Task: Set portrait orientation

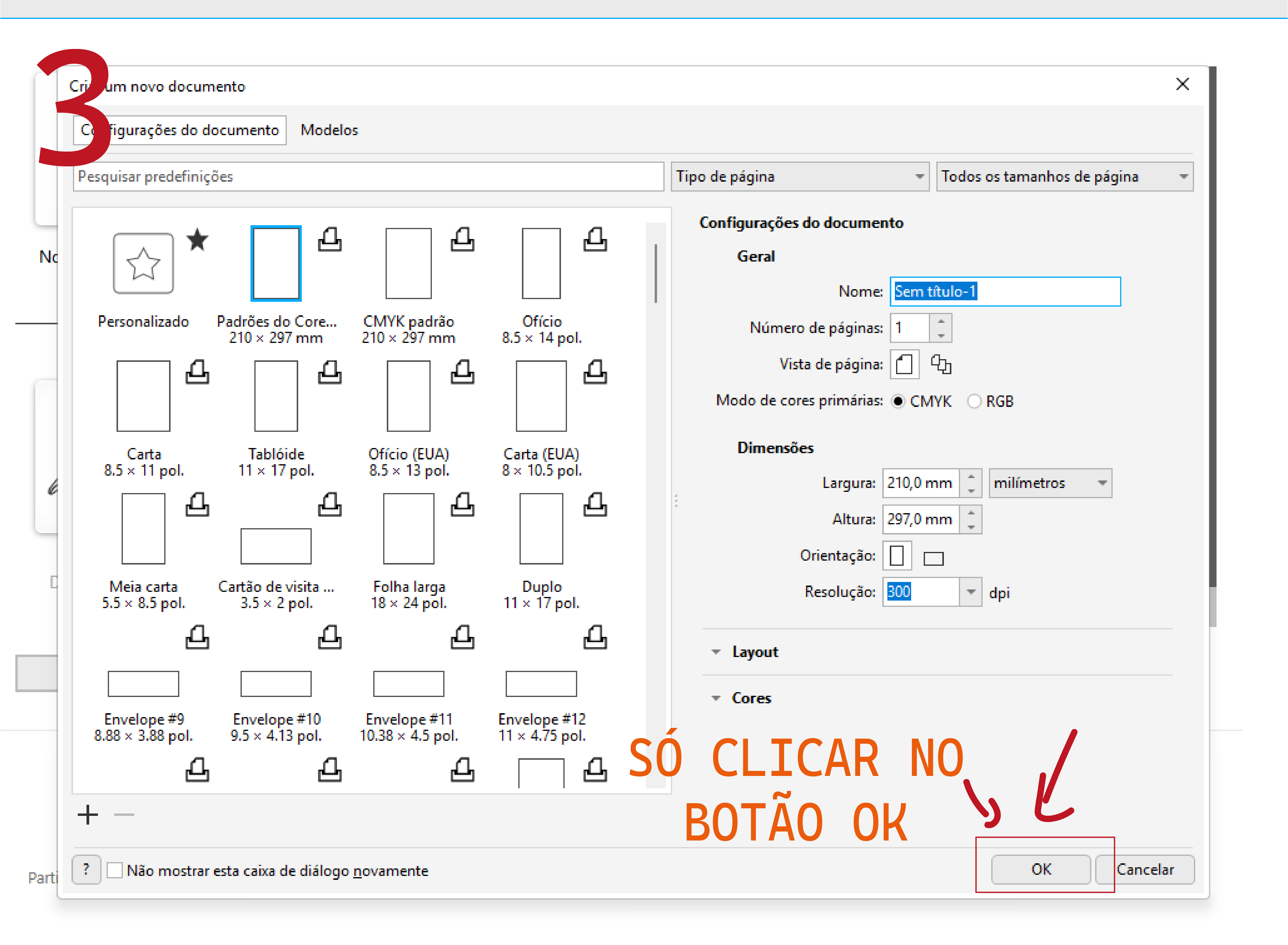Action: tap(897, 556)
